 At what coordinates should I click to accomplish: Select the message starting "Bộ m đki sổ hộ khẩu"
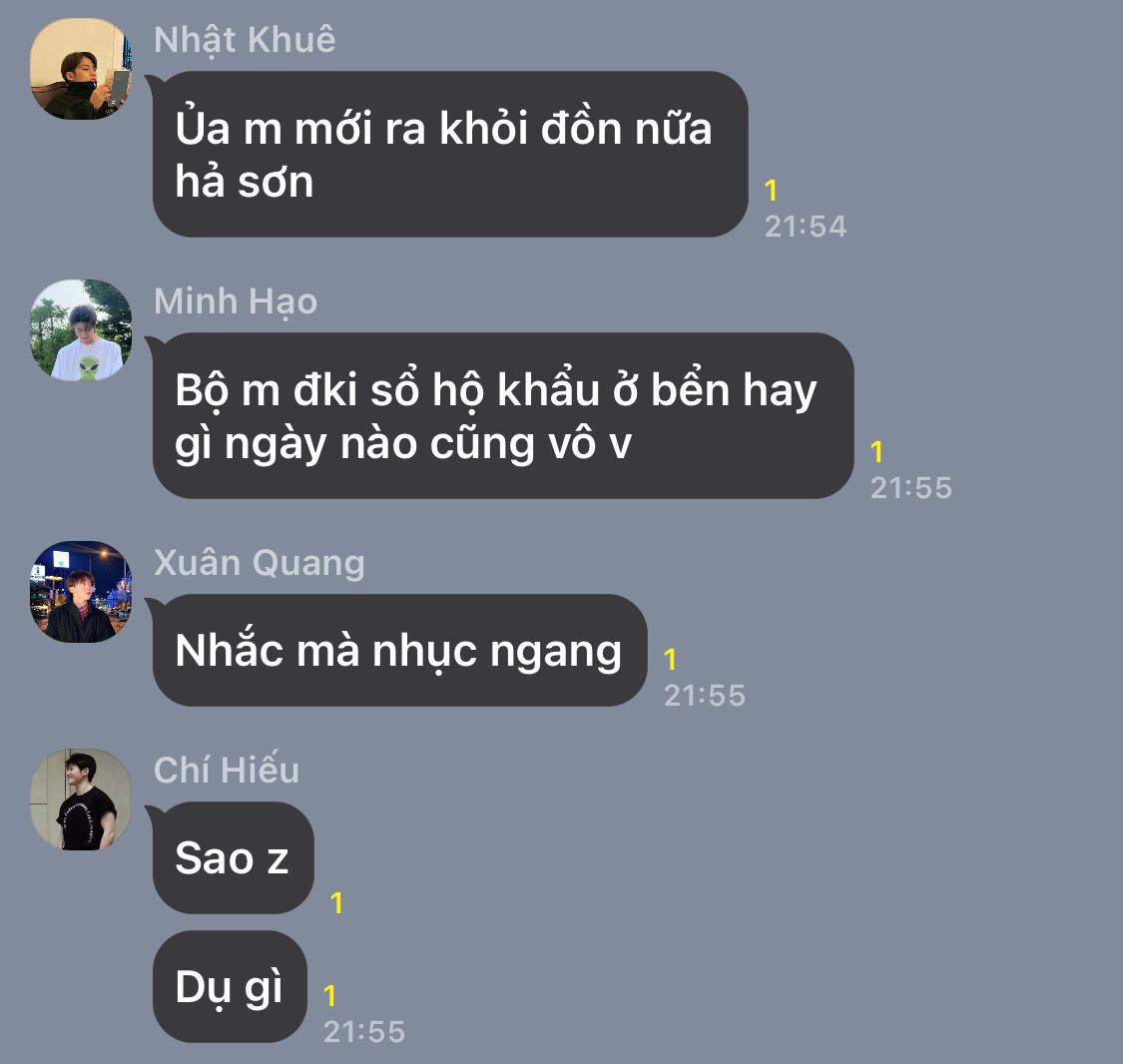503,415
